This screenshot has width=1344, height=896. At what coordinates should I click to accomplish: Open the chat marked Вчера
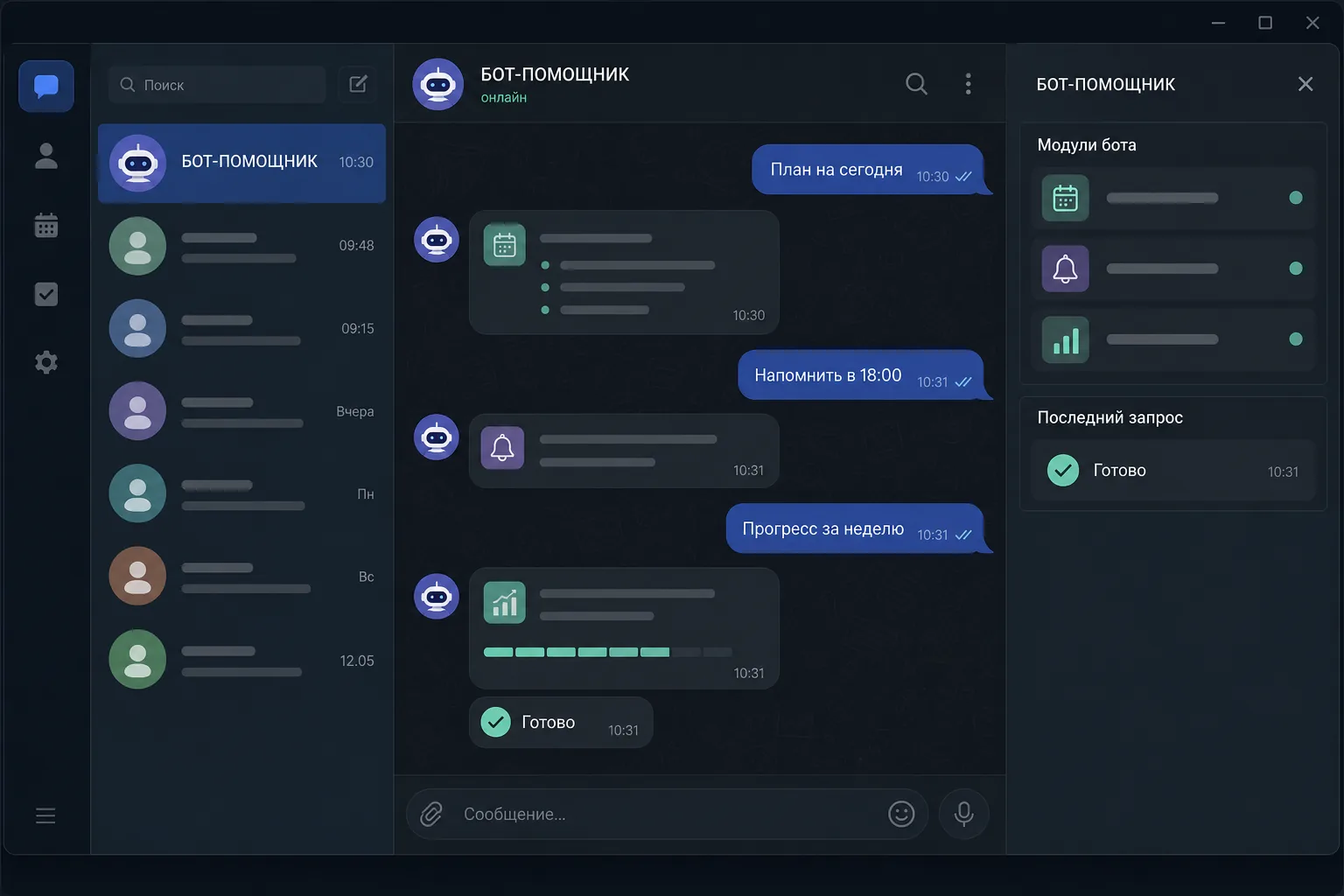point(241,411)
